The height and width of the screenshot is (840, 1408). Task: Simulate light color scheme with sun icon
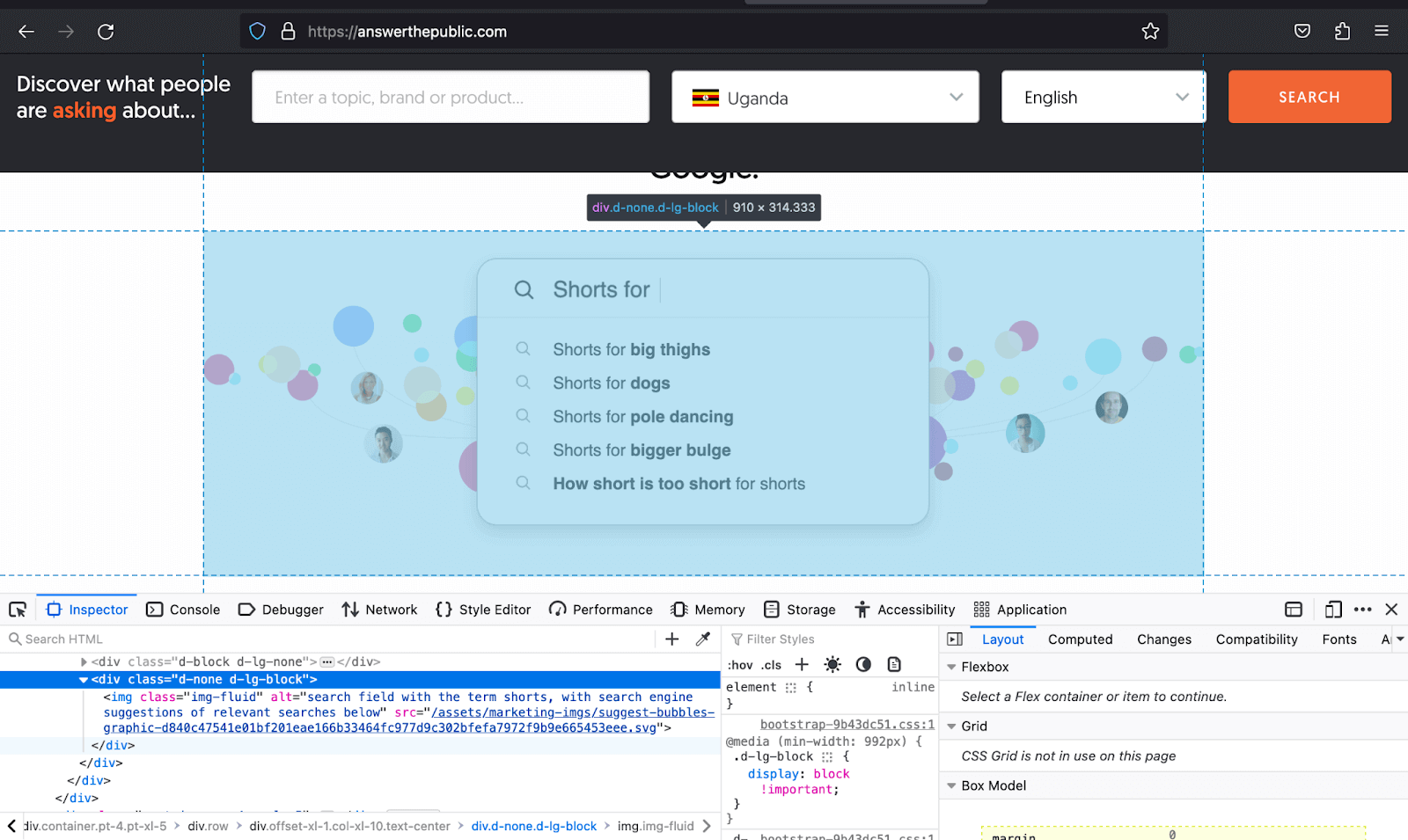pos(832,664)
